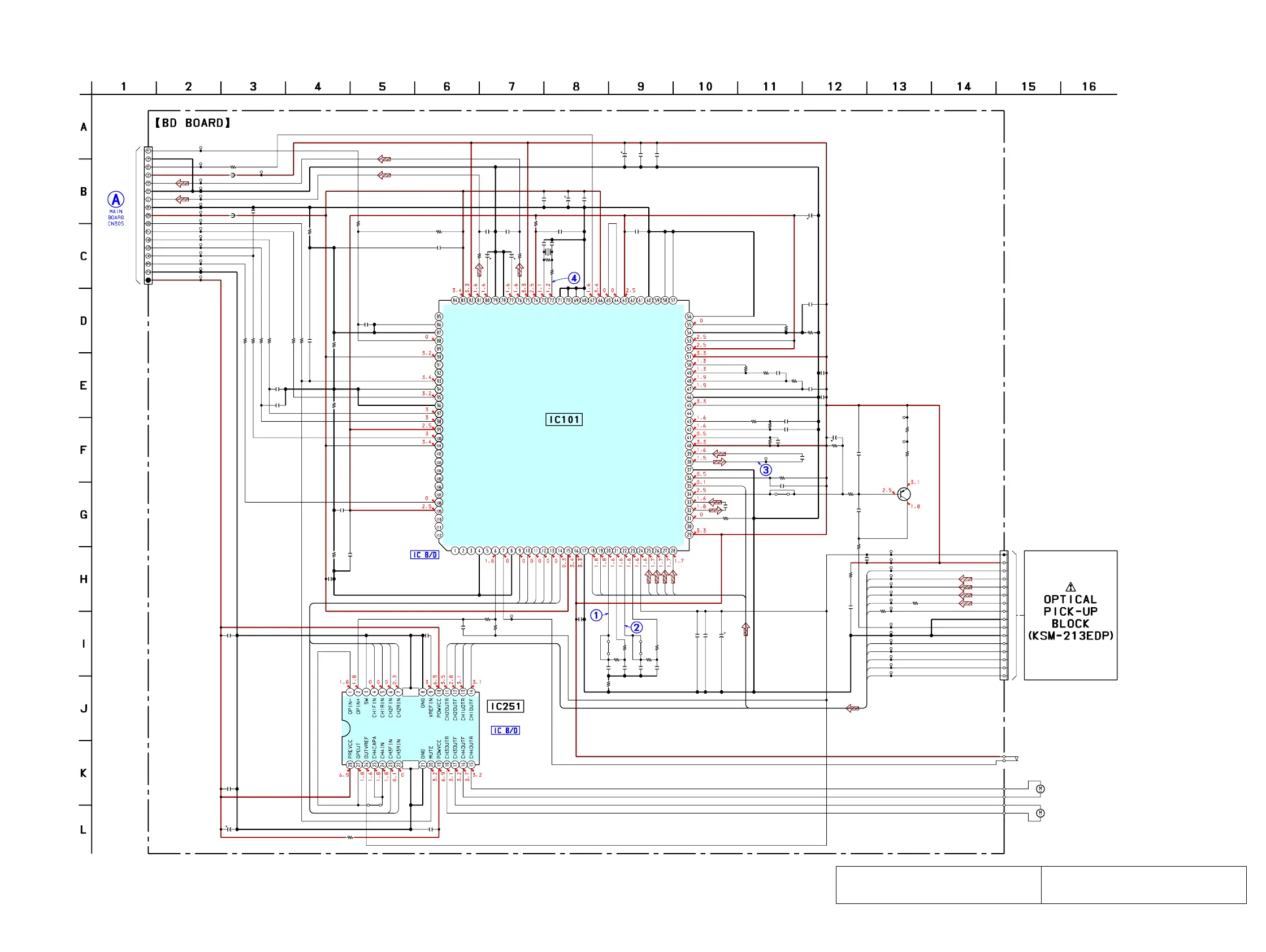
Task: Click the lower motor M symbol
Action: [x=1040, y=813]
